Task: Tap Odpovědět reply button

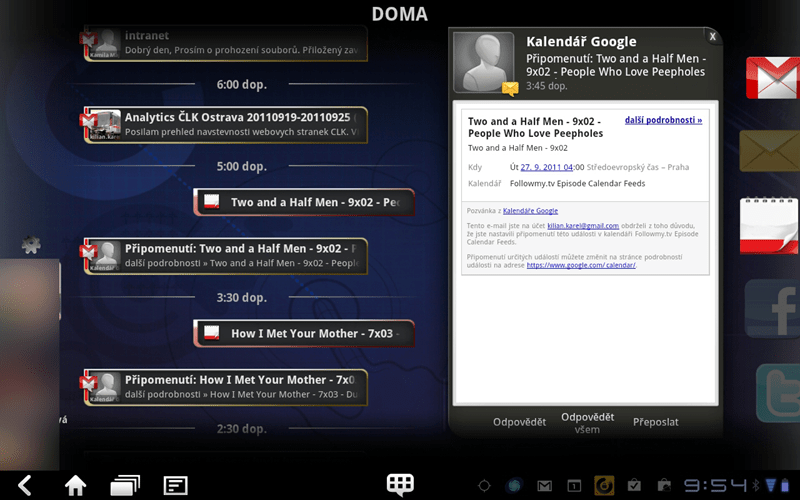Action: coord(519,422)
